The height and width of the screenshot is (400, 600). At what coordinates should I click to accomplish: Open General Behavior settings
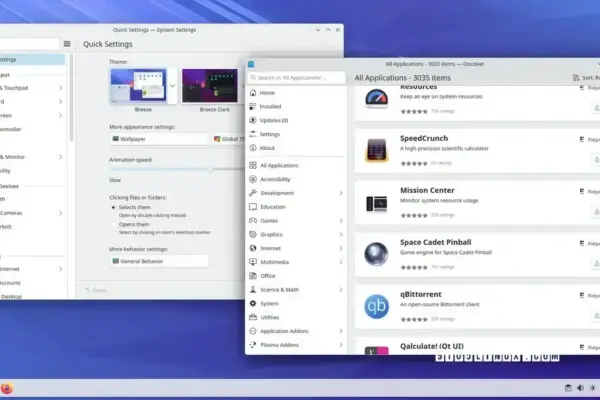coord(158,261)
